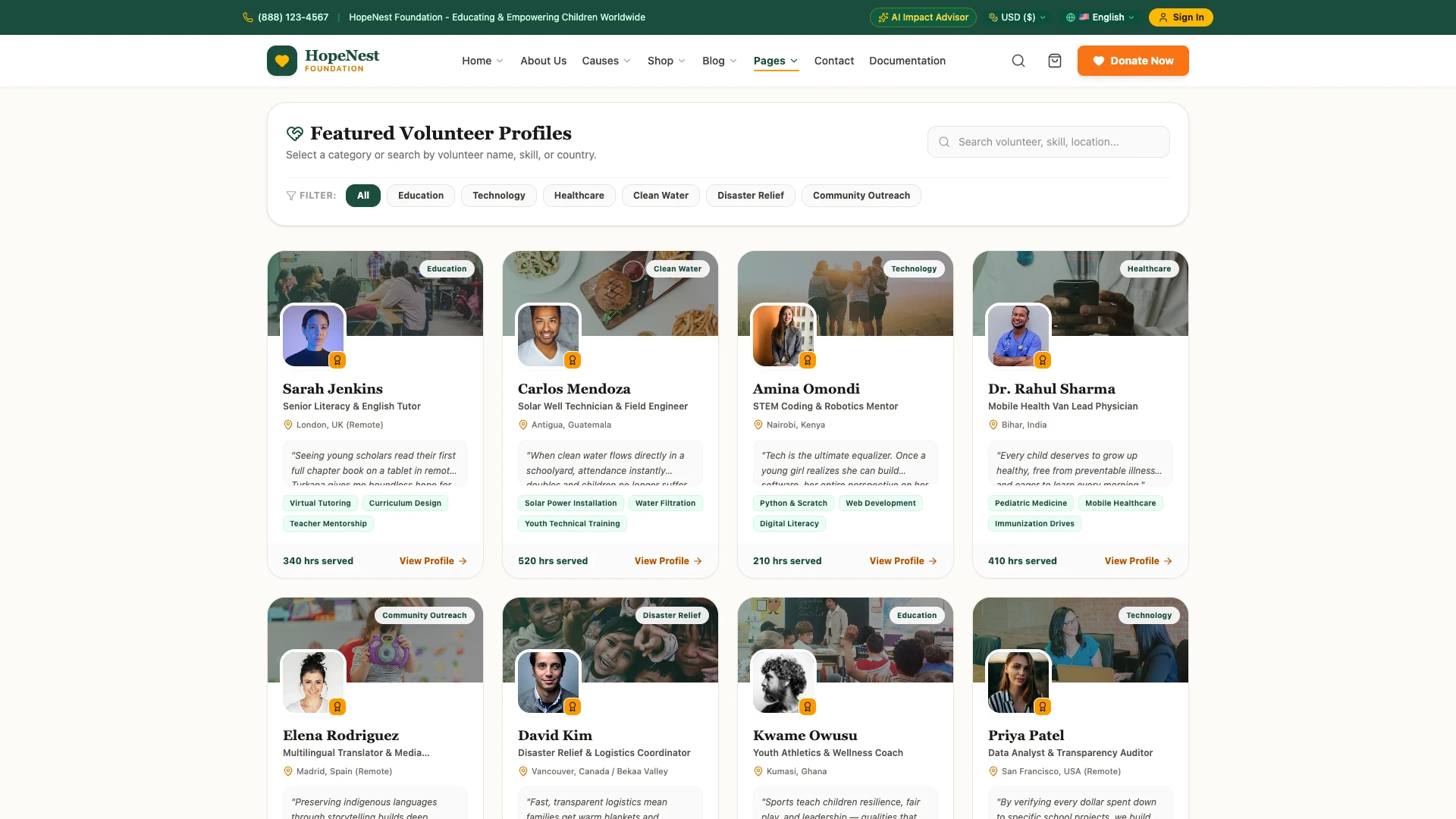Click the globe icon beside English
The image size is (1456, 819).
(x=1071, y=17)
